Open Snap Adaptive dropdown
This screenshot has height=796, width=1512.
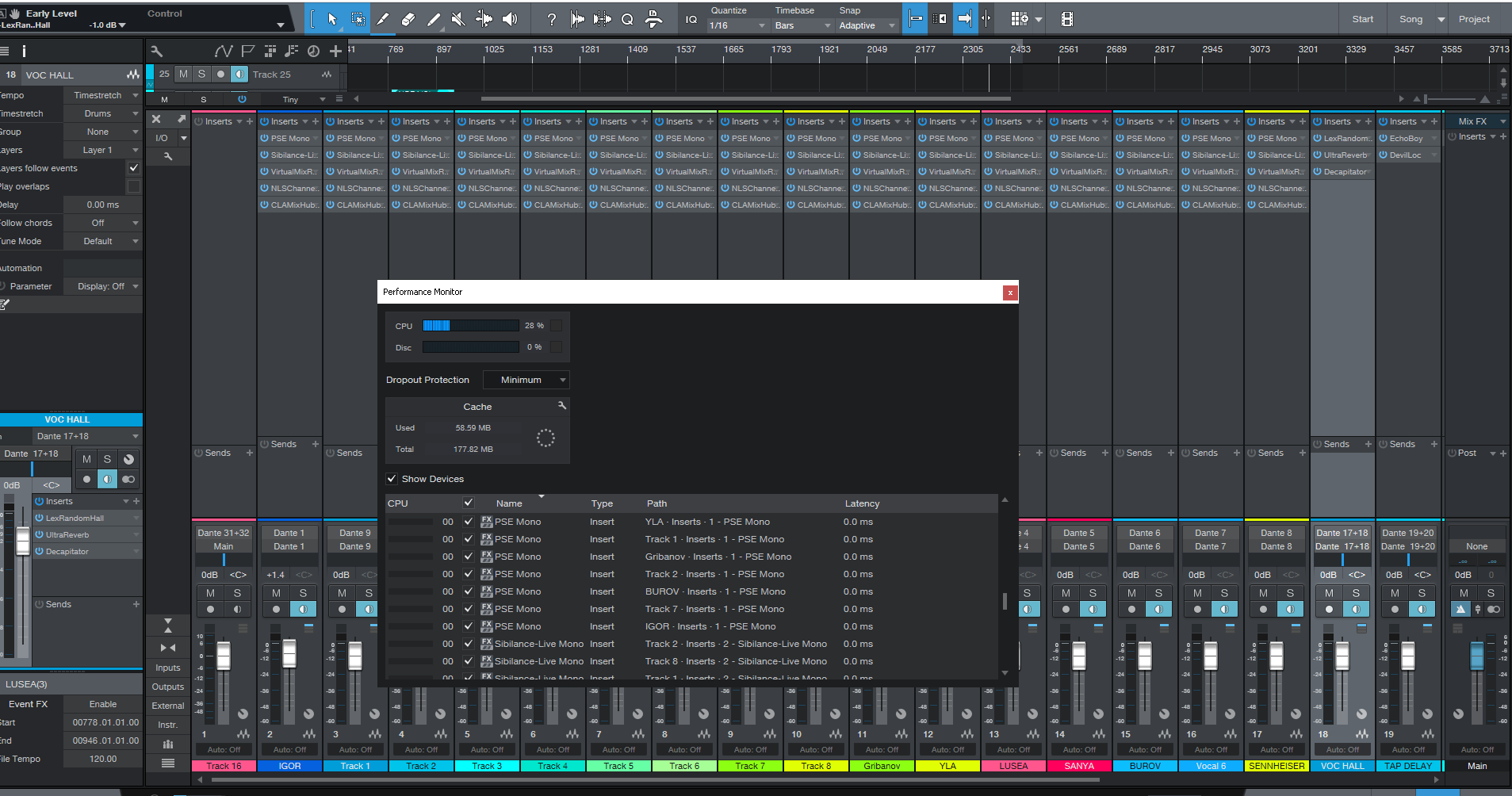coord(867,25)
